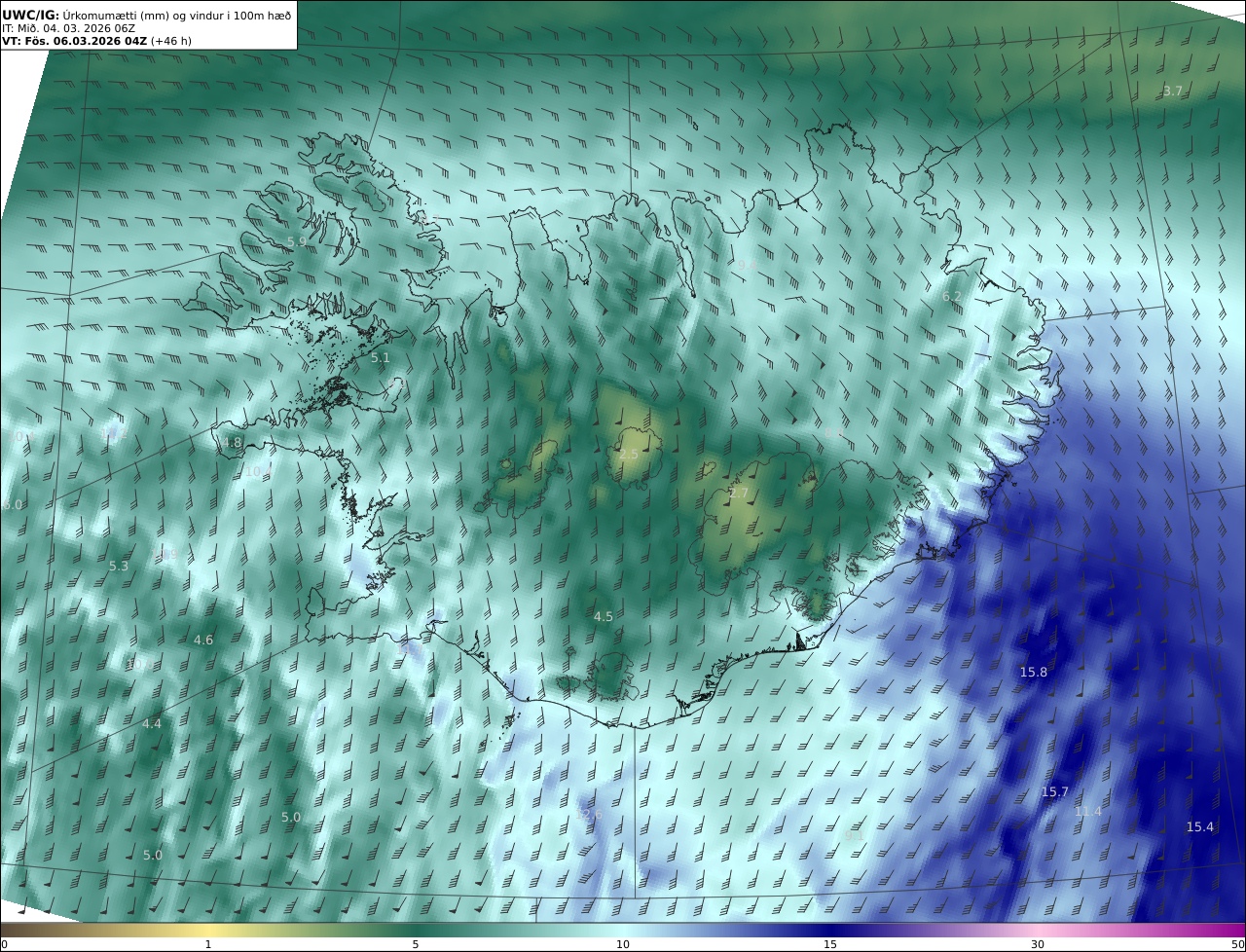Click the 10 tick label on the legend
The height and width of the screenshot is (952, 1246).
(623, 944)
